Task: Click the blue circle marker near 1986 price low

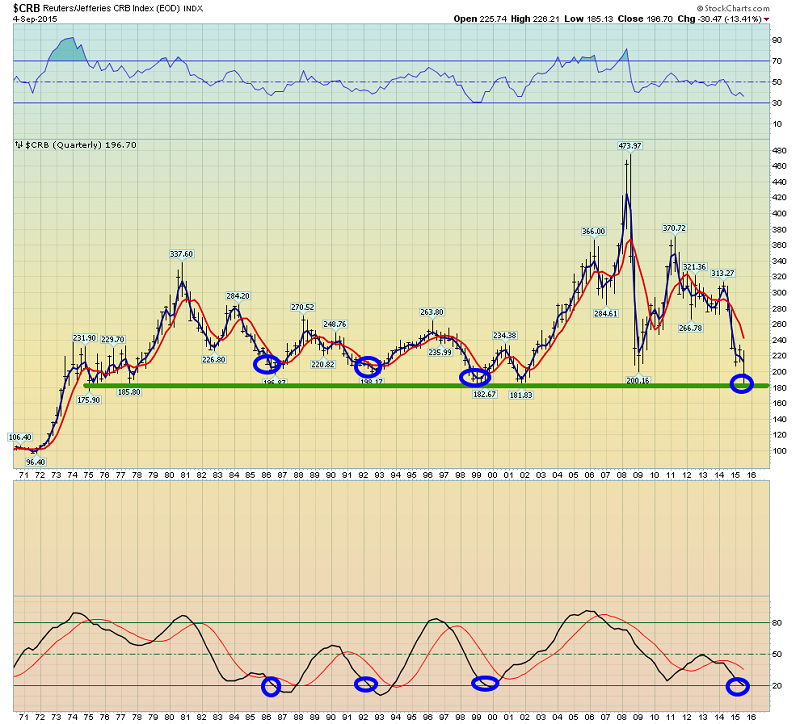Action: point(267,364)
